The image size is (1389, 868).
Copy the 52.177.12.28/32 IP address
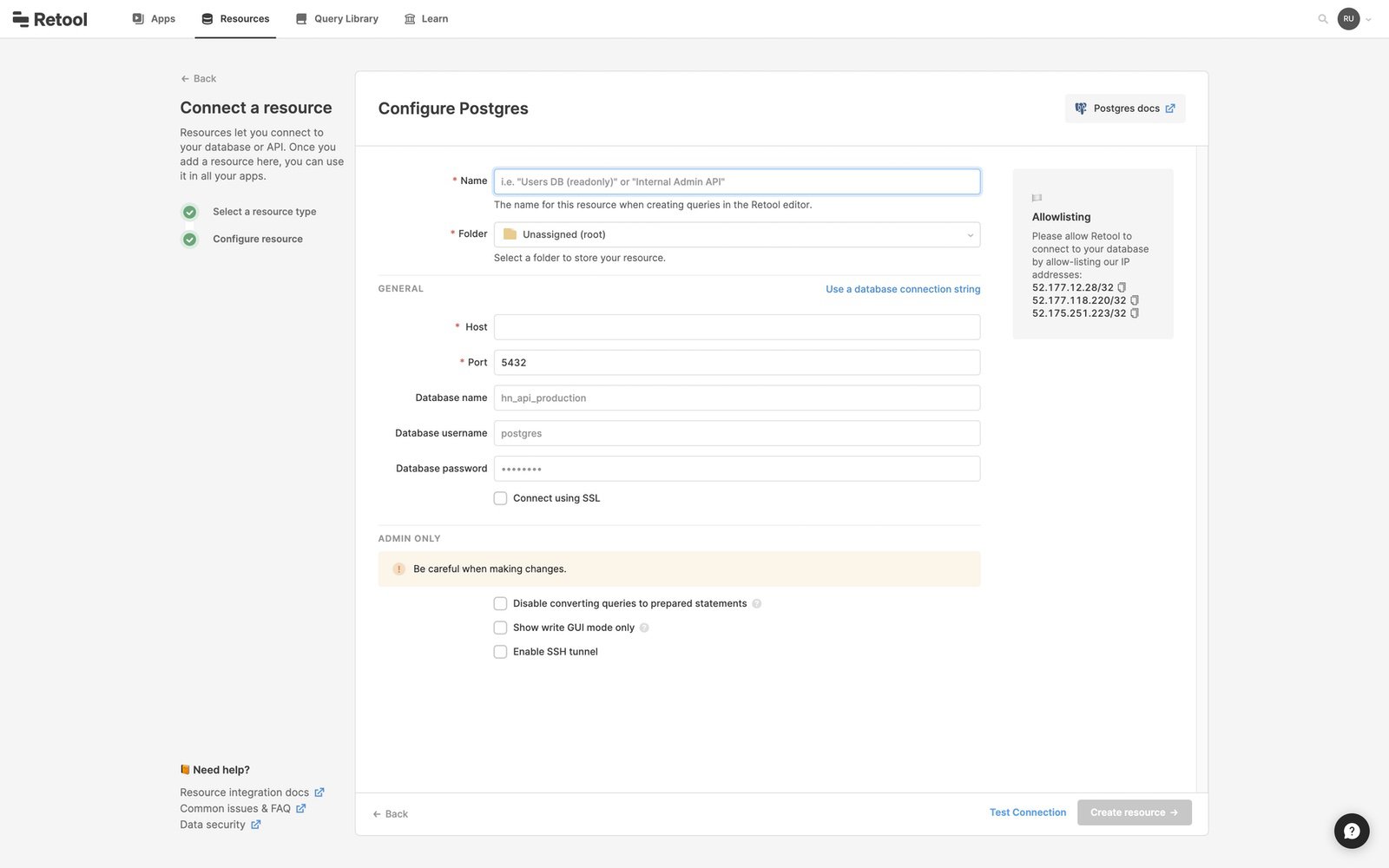(x=1122, y=287)
